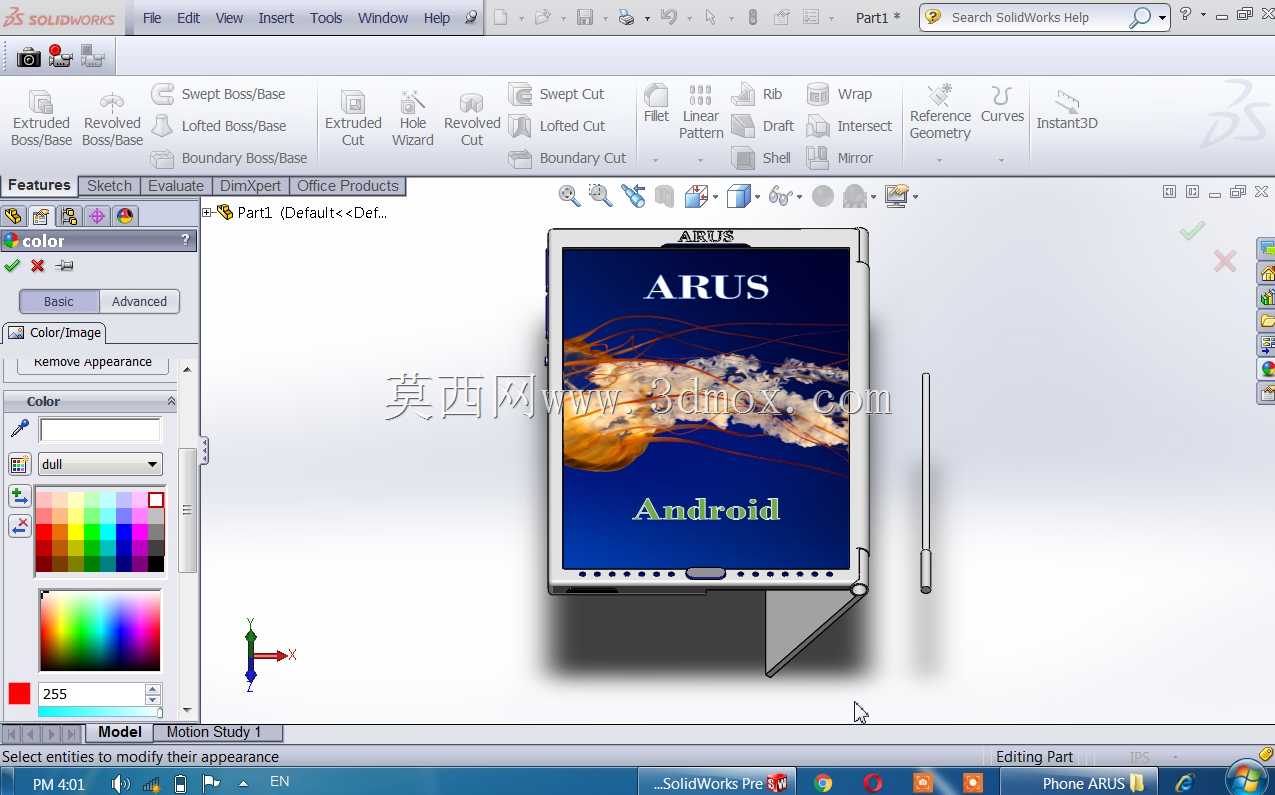
Task: Toggle Instant3D mode
Action: (x=1067, y=110)
